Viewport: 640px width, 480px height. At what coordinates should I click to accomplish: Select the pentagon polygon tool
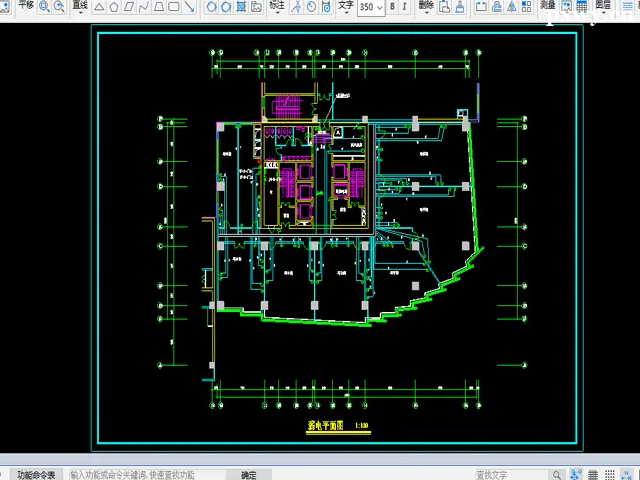coord(114,6)
